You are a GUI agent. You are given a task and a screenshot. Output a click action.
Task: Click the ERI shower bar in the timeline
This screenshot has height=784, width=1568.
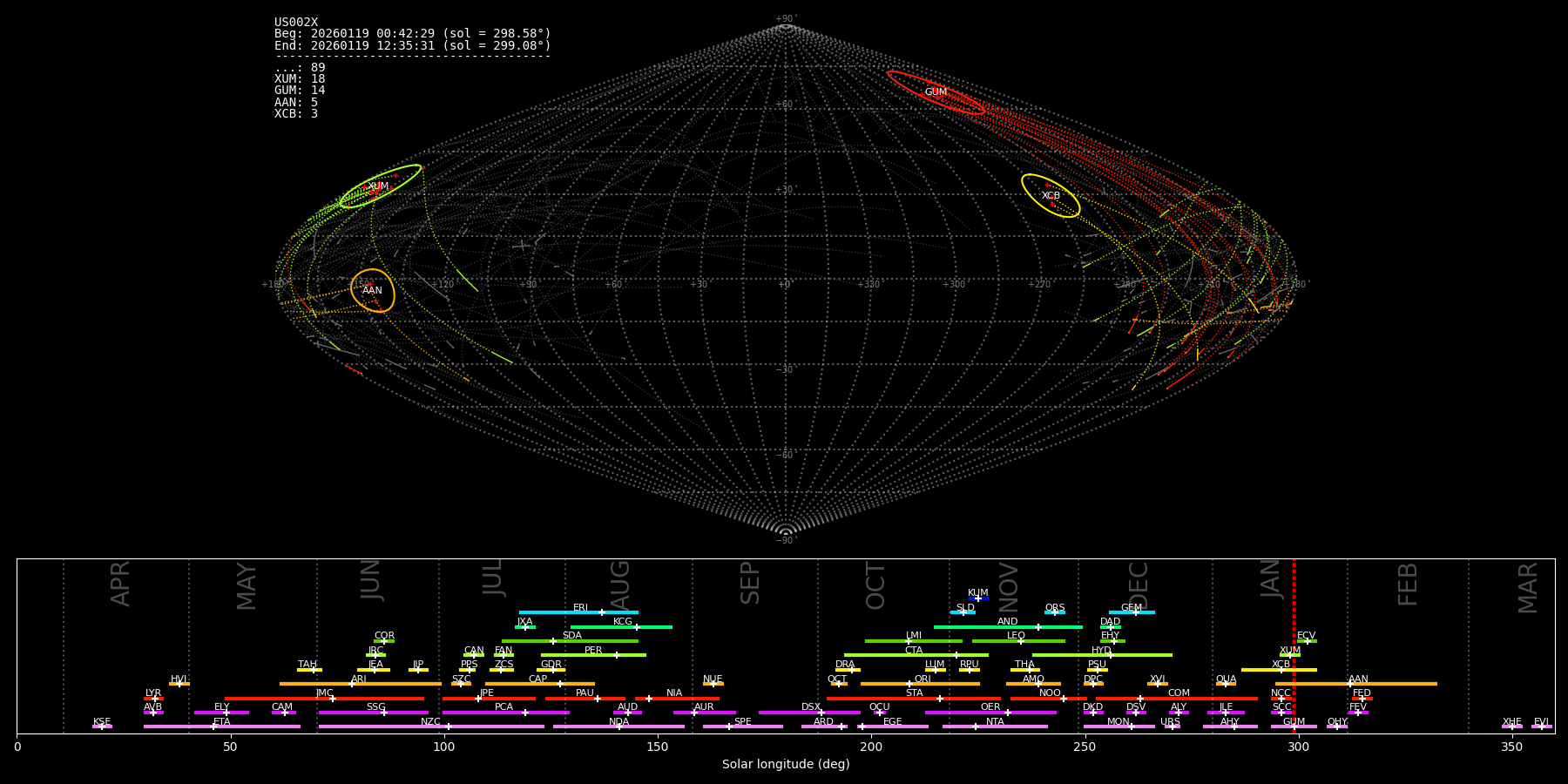pos(578,612)
